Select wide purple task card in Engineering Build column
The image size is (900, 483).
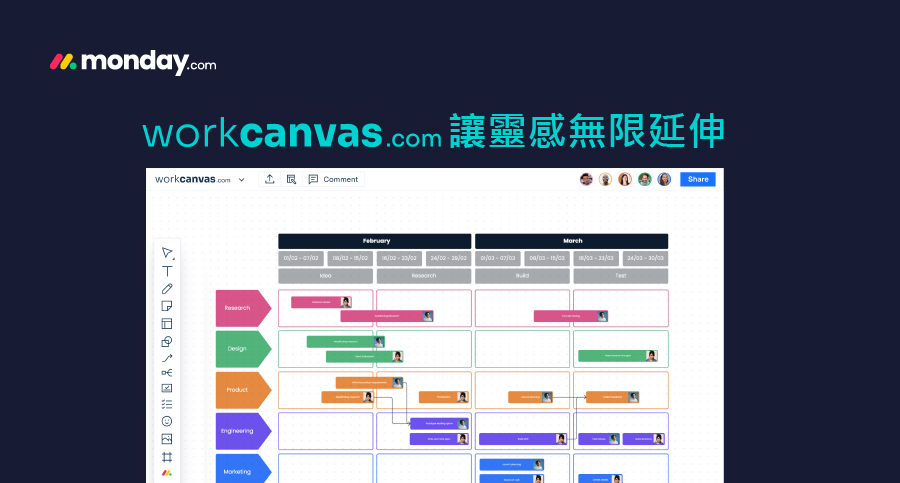(x=523, y=439)
